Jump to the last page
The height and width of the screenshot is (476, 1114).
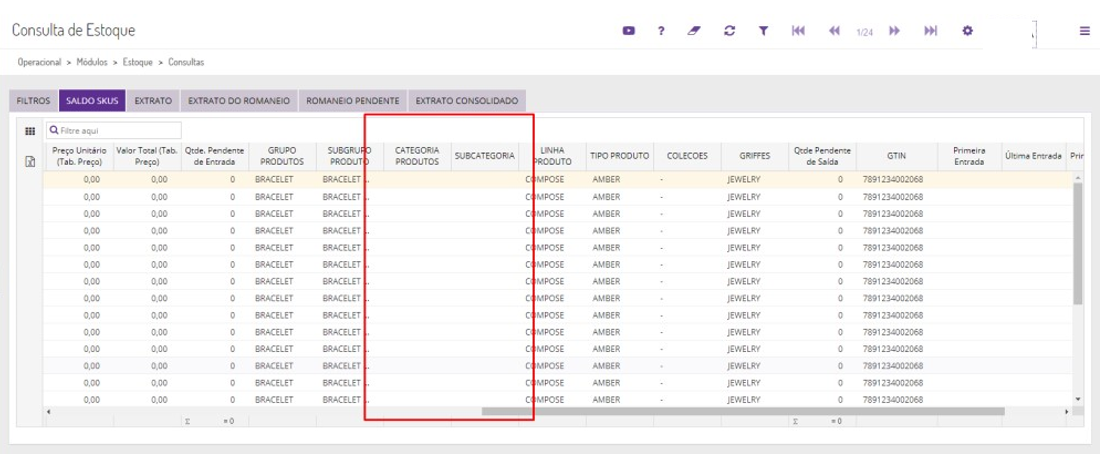point(930,31)
